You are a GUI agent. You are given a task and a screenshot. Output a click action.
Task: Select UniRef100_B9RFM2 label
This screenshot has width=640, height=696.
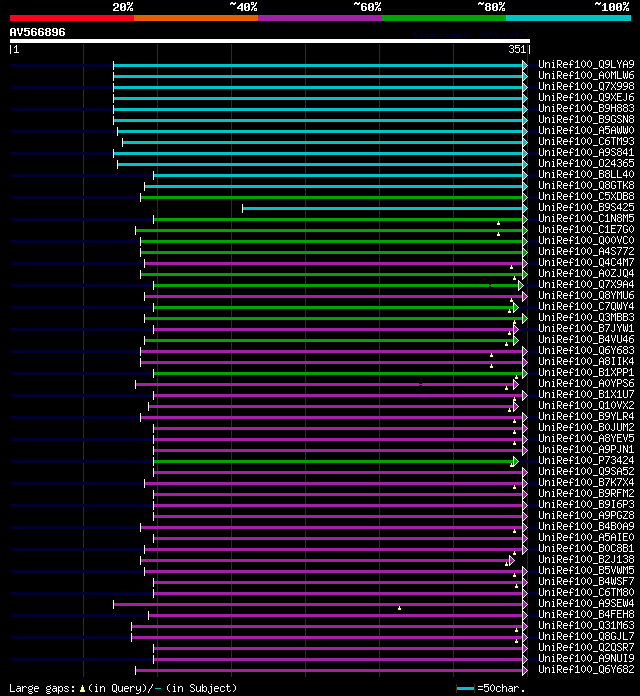click(586, 493)
